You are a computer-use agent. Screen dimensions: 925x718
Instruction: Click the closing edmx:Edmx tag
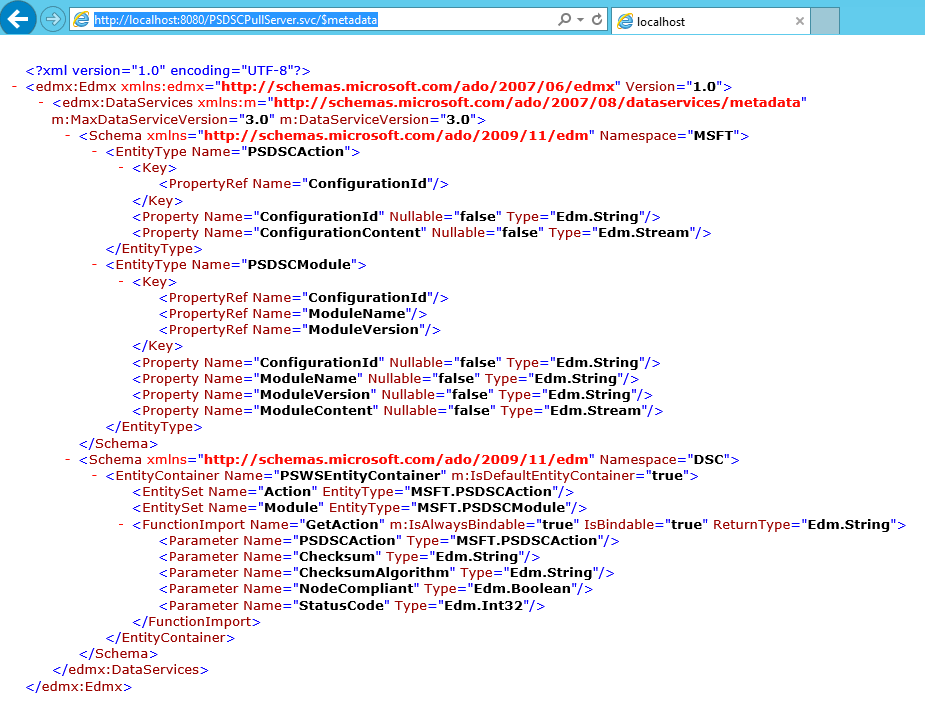(x=78, y=687)
